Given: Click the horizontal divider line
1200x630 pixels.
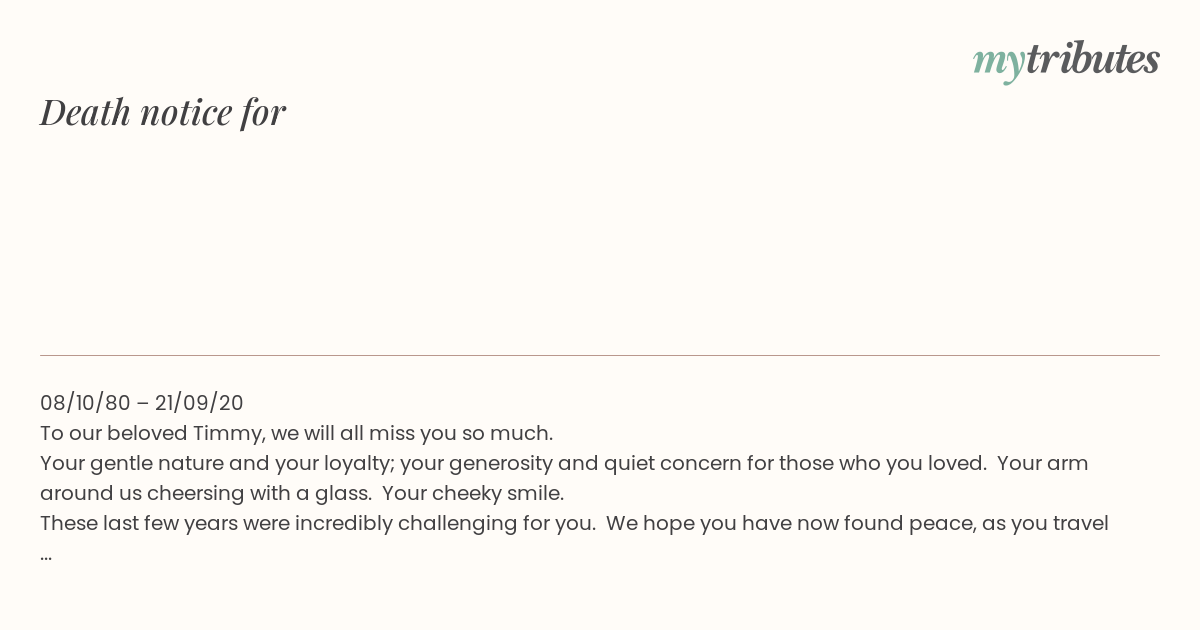Looking at the screenshot, I should [600, 355].
